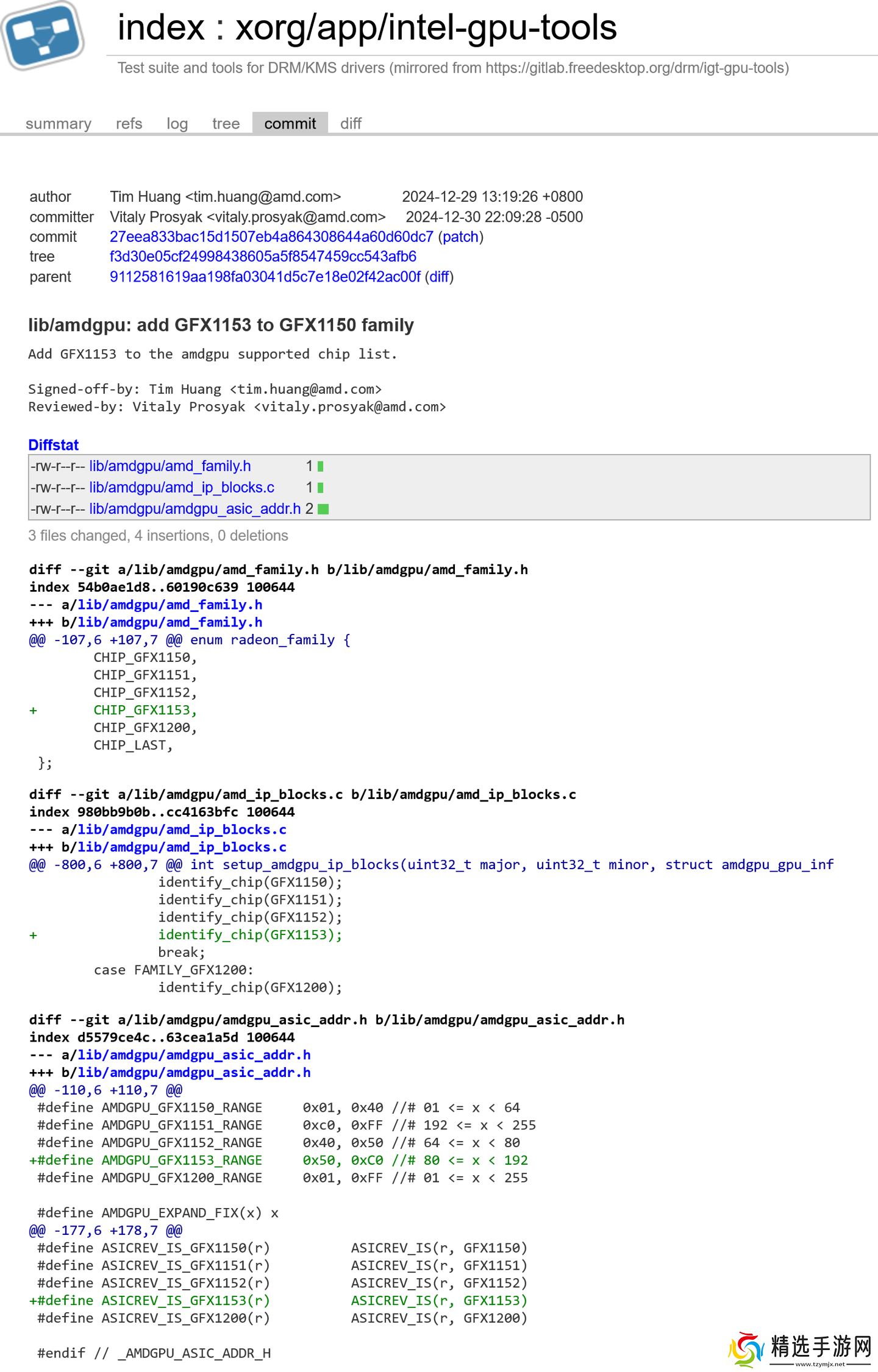
Task: Click the cgit logo icon
Action: click(x=43, y=35)
